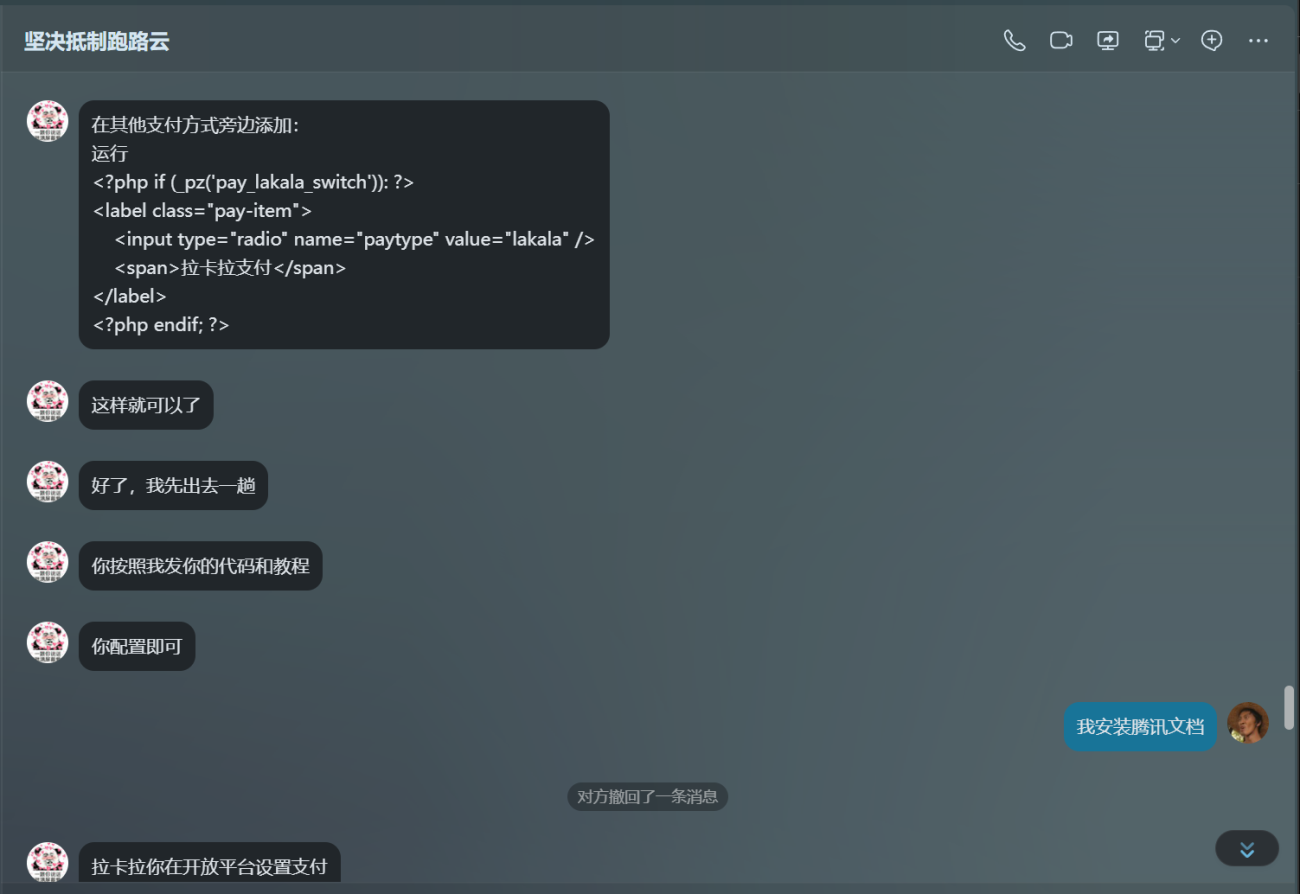
Task: Click the message 拉卡拉你在开放平台设置支付
Action: (x=209, y=865)
